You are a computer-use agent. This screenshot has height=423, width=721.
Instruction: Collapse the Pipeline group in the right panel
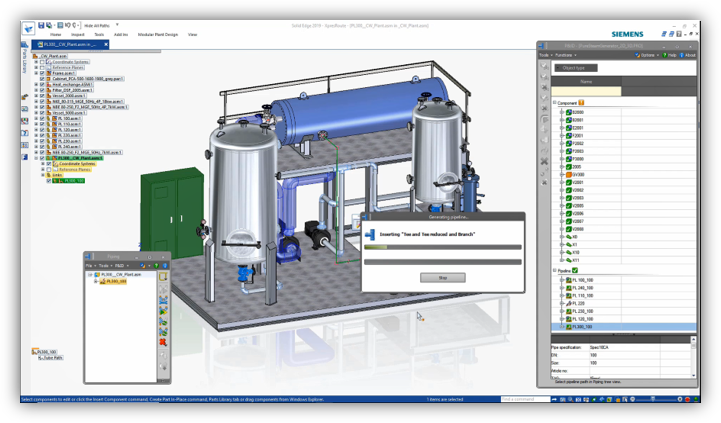coord(555,270)
